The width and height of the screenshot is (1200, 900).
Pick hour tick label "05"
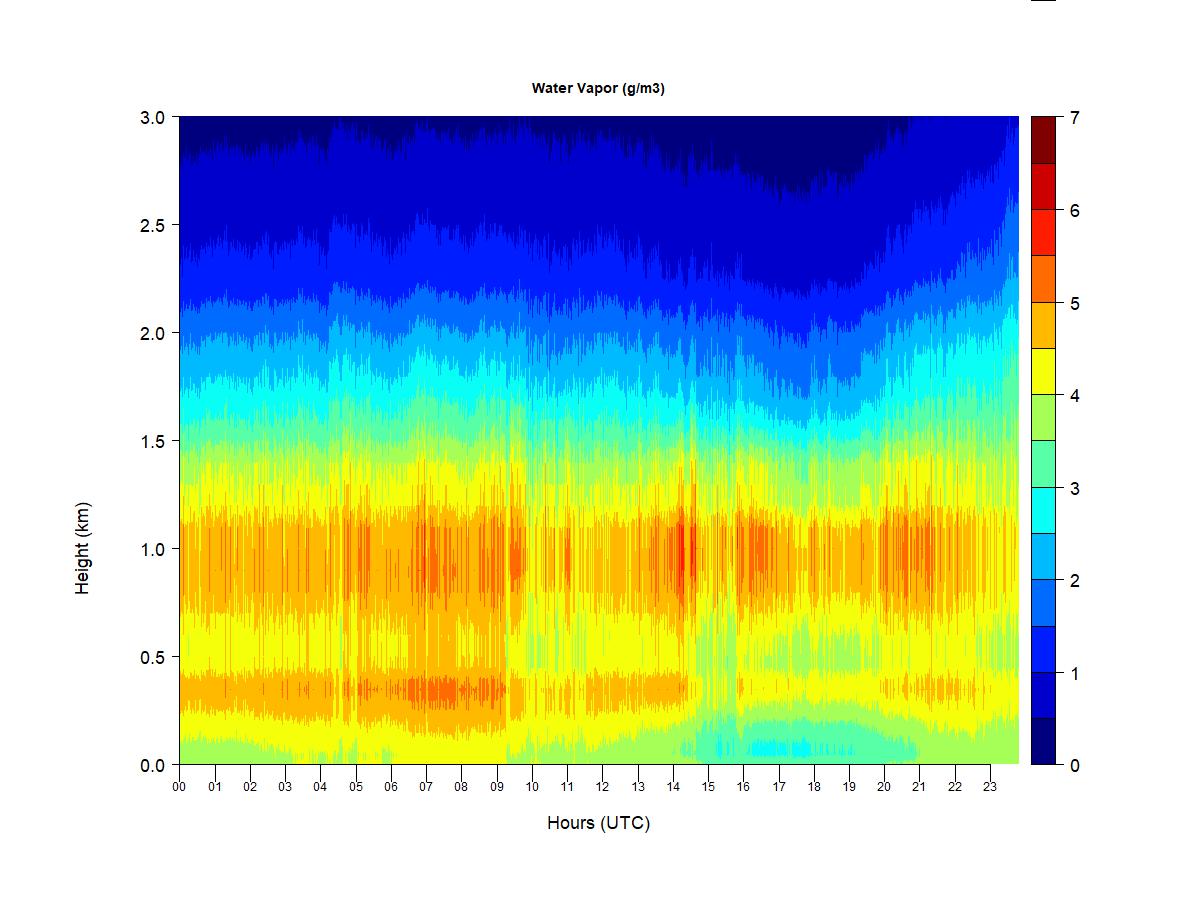356,786
